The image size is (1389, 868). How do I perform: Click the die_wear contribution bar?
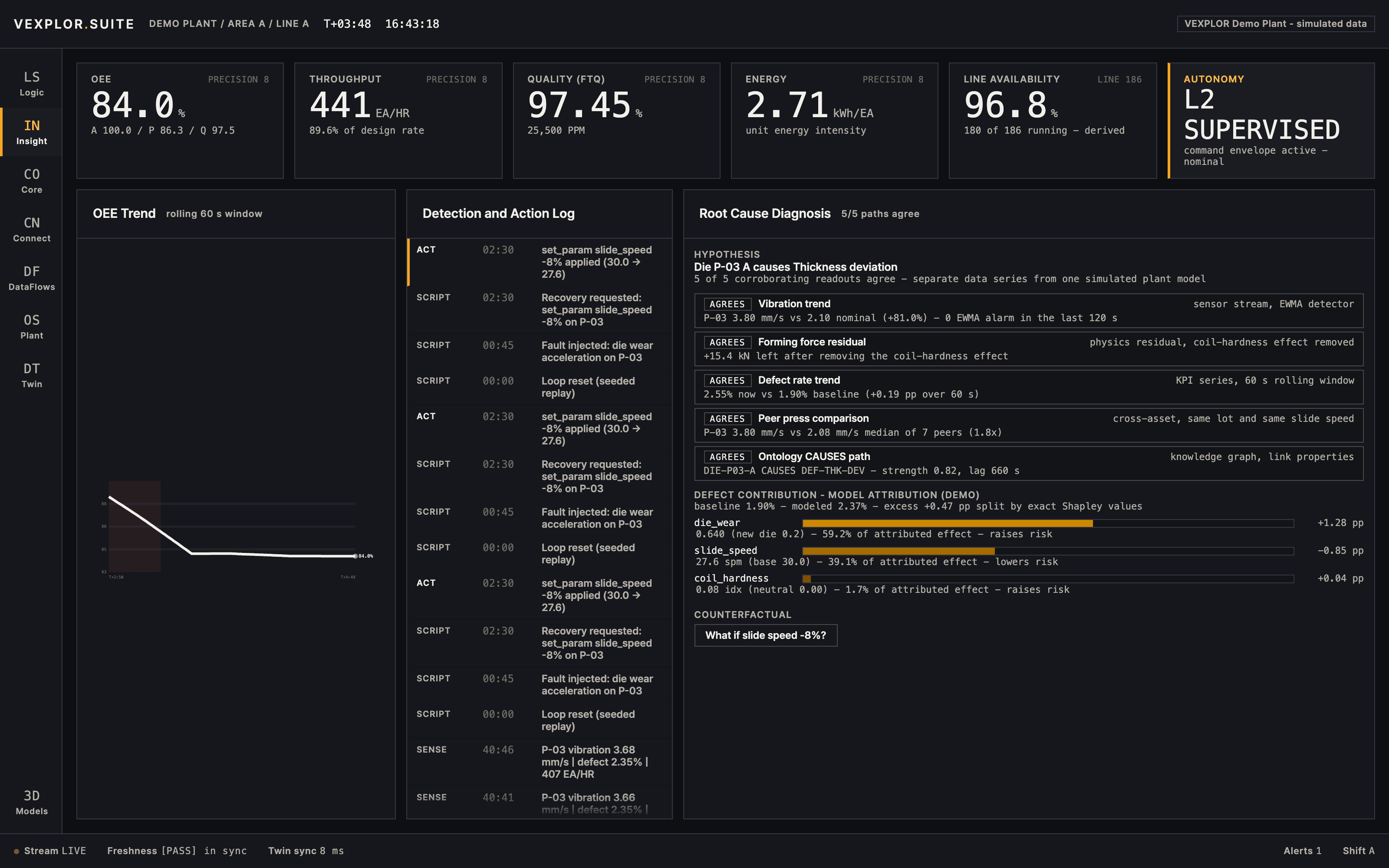pyautogui.click(x=1048, y=523)
